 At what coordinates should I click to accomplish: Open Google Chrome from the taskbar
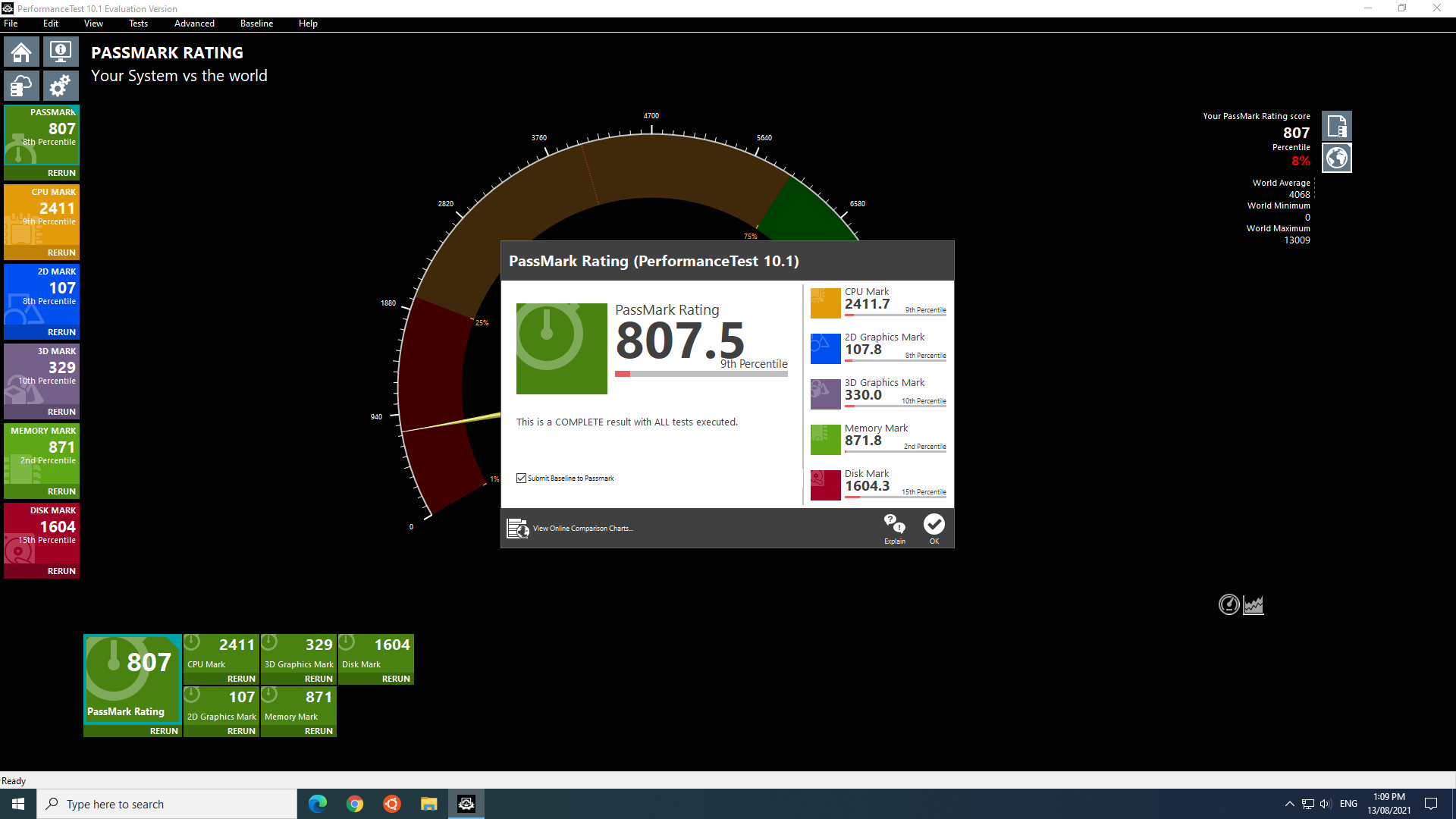click(x=355, y=804)
